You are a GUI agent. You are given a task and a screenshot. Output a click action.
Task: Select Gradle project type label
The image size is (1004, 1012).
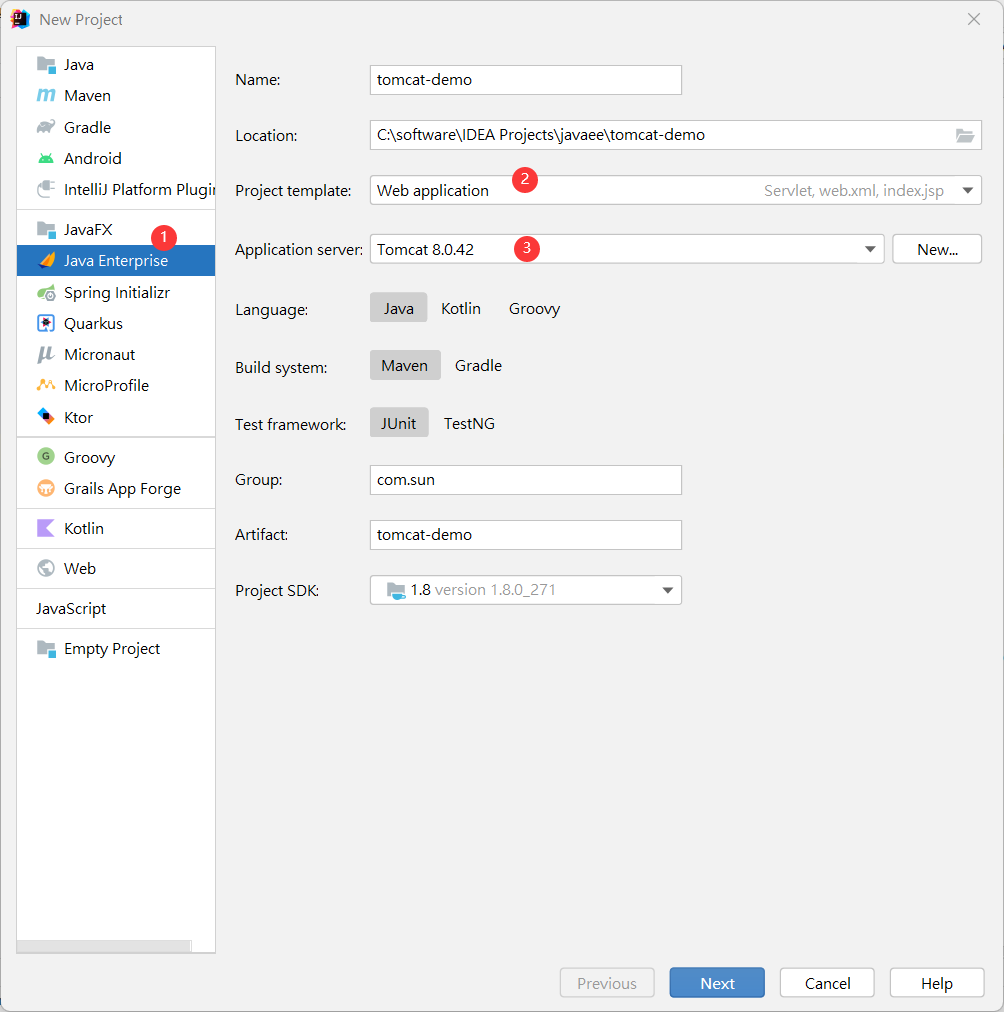[x=87, y=127]
